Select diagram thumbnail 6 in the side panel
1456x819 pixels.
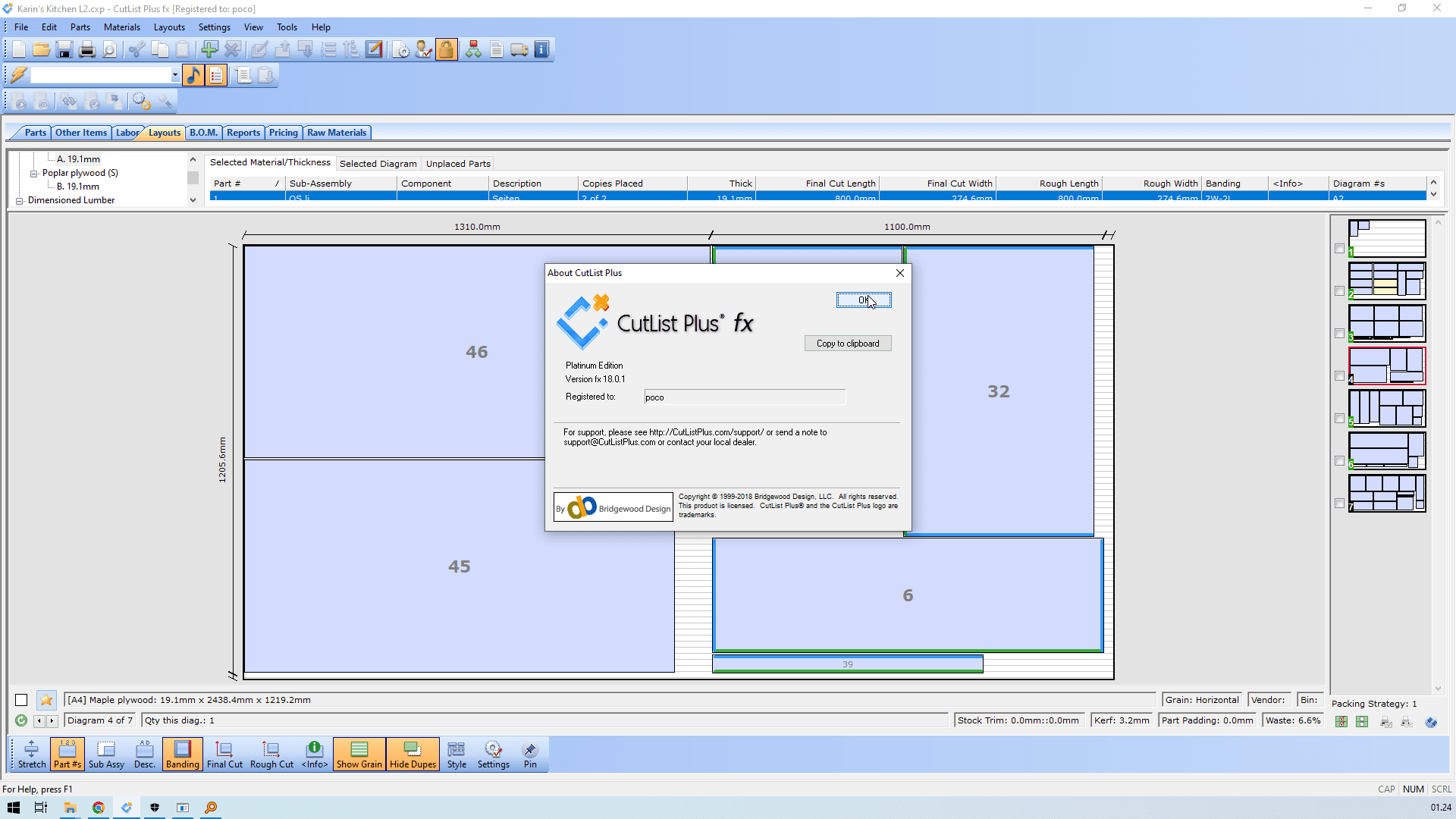[x=1387, y=450]
